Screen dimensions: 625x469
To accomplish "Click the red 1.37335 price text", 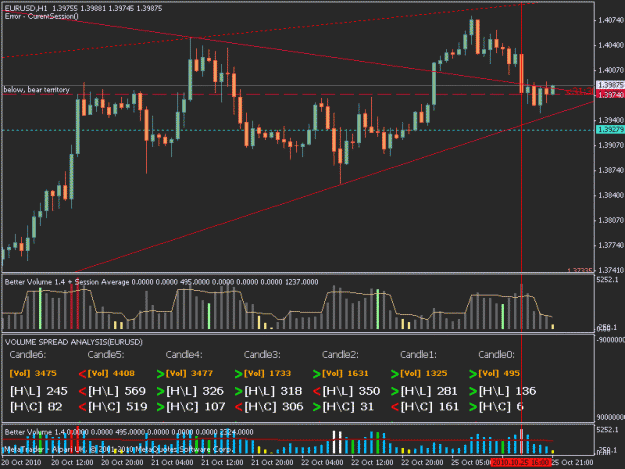I will 580,271.
